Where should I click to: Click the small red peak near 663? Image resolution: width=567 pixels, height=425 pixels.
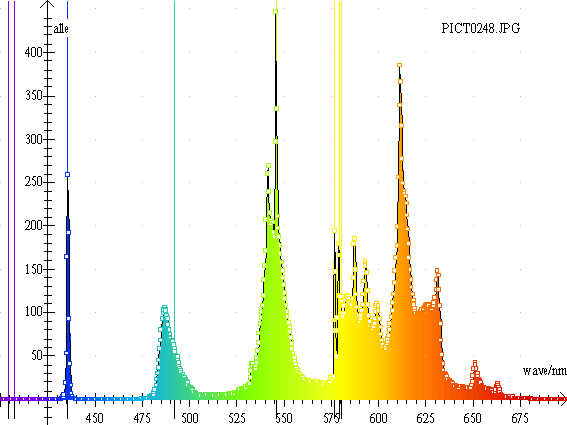coord(498,384)
